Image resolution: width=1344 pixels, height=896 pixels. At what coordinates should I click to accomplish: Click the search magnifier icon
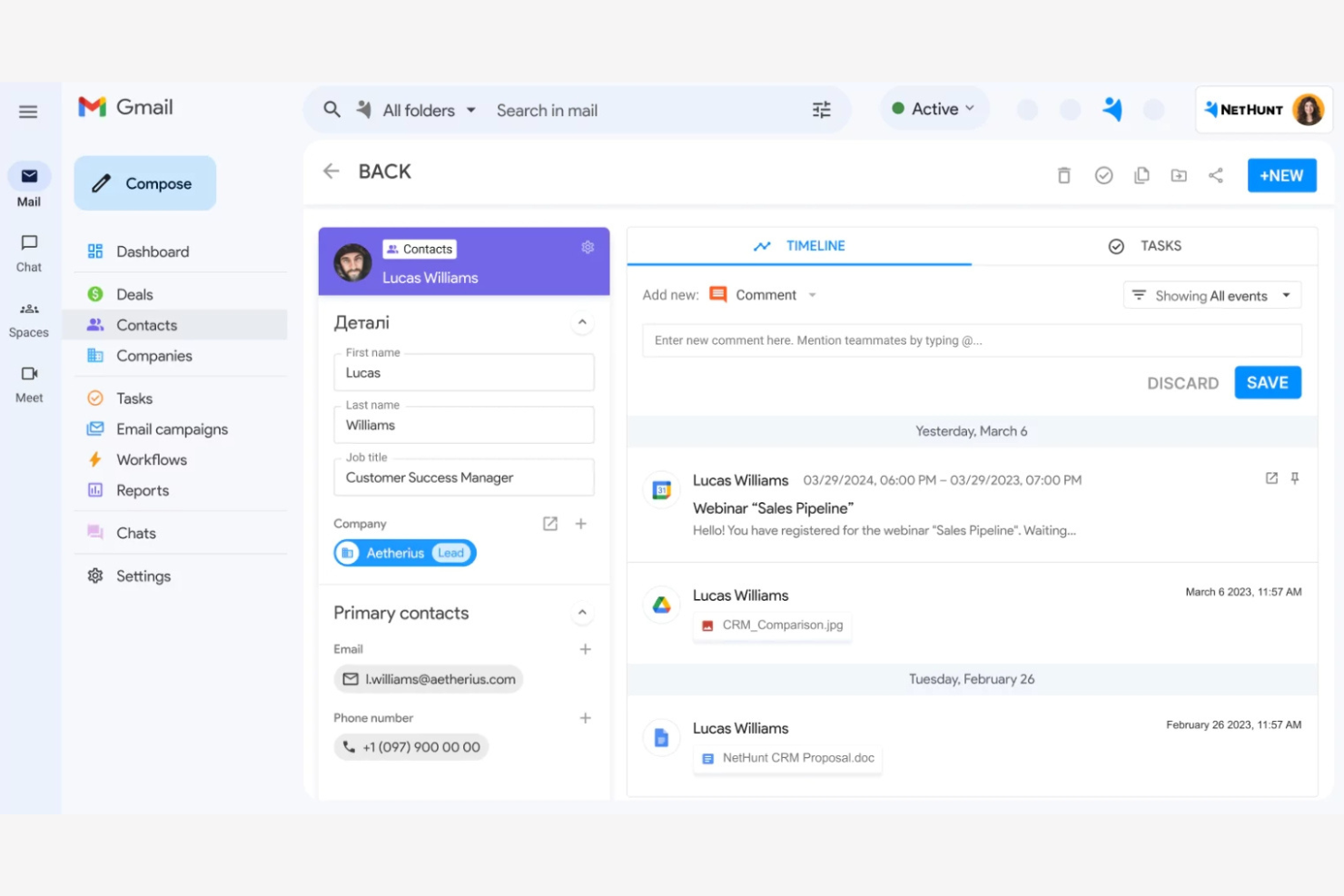coord(332,110)
